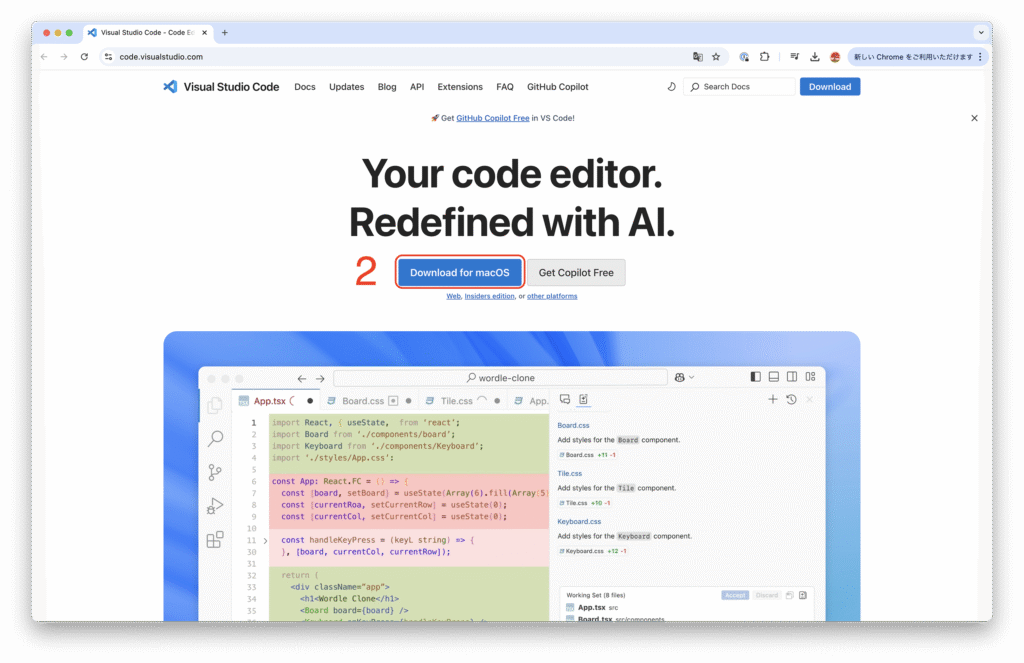1024x663 pixels.
Task: Open the API navigation link
Action: click(417, 87)
